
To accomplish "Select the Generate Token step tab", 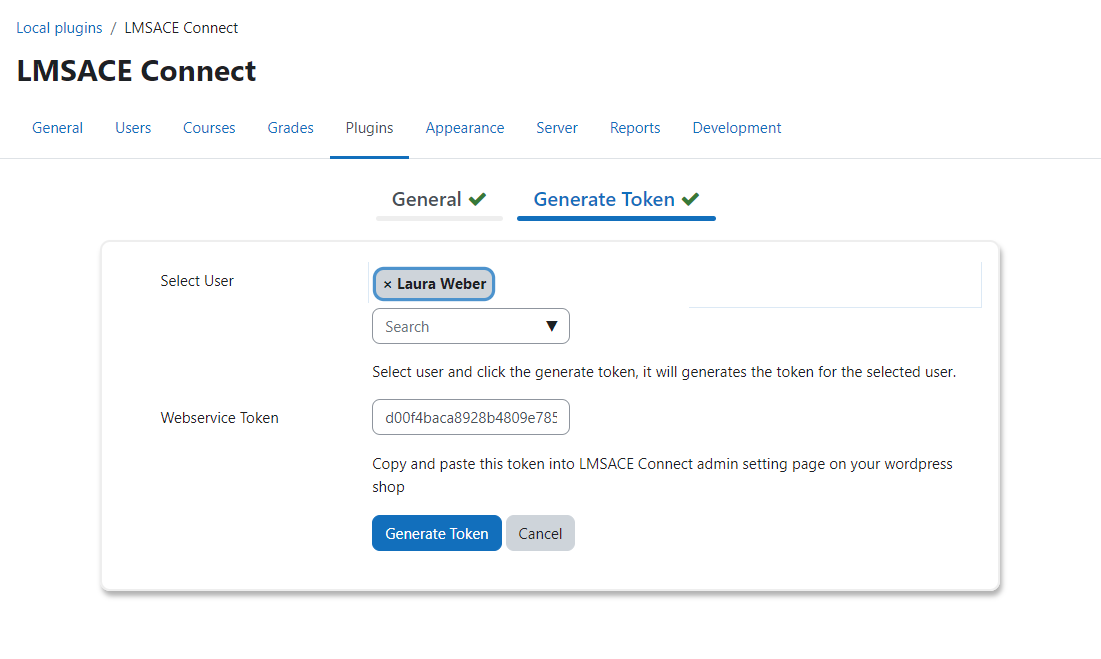I will coord(617,200).
